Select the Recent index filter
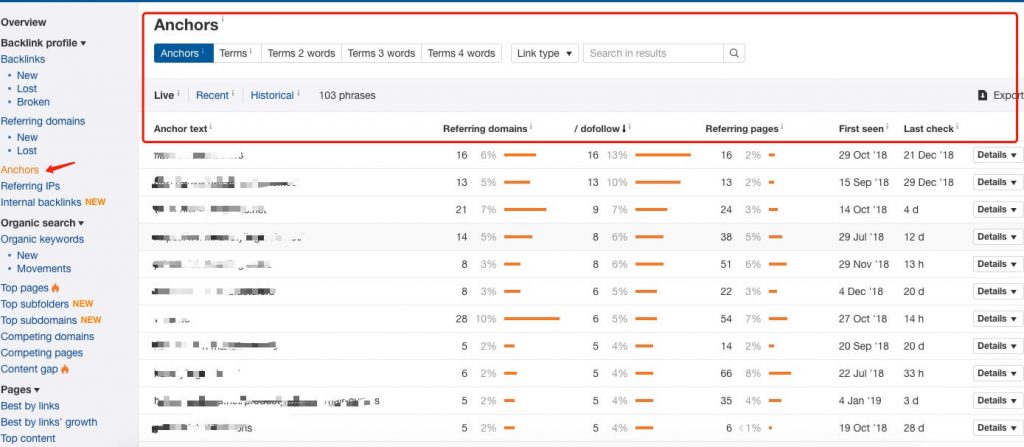 point(212,95)
